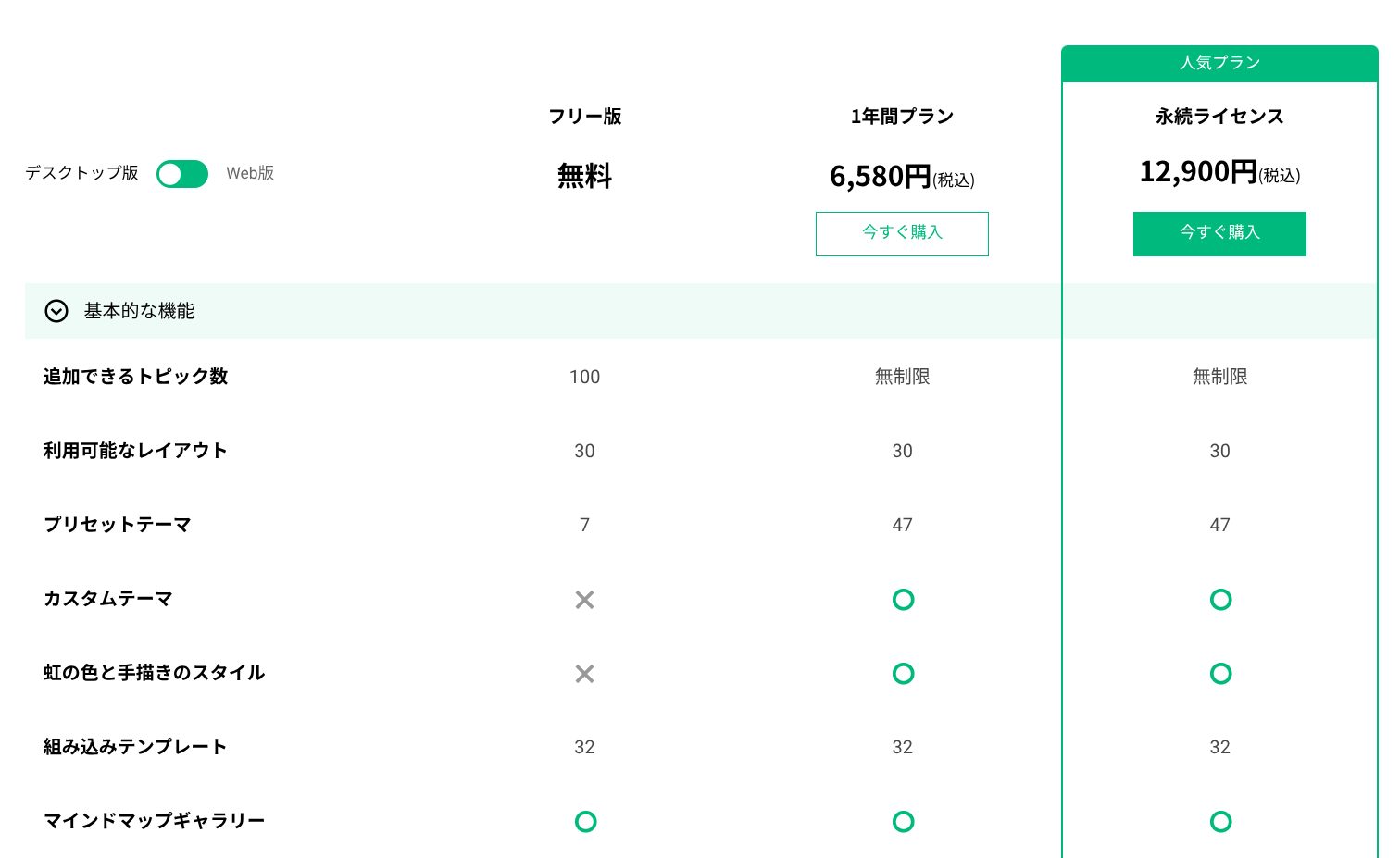
Task: Click the circle icon for カスタムテーマ 1年間プラン
Action: click(903, 600)
